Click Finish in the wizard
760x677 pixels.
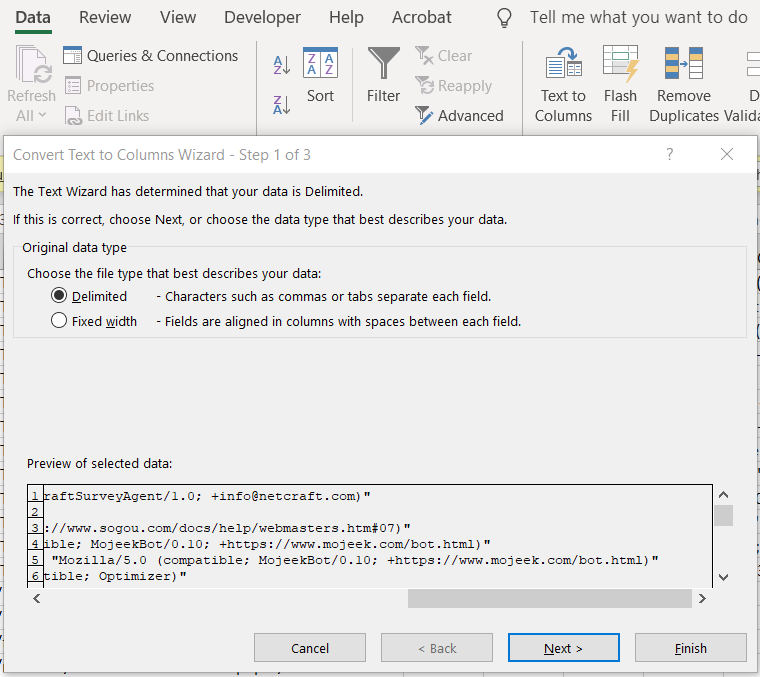(x=691, y=648)
